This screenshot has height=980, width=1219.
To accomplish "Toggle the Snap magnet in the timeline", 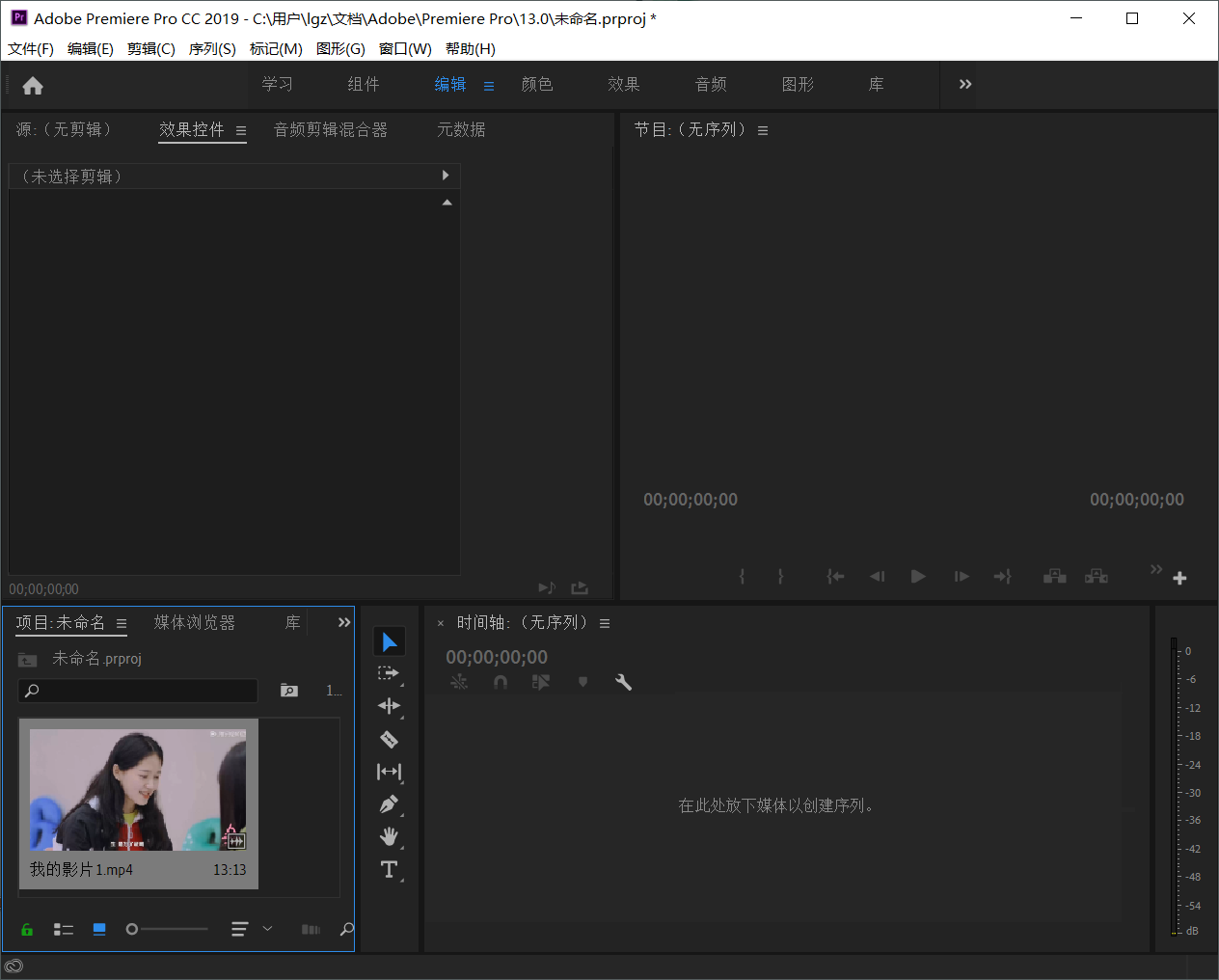I will [x=501, y=682].
